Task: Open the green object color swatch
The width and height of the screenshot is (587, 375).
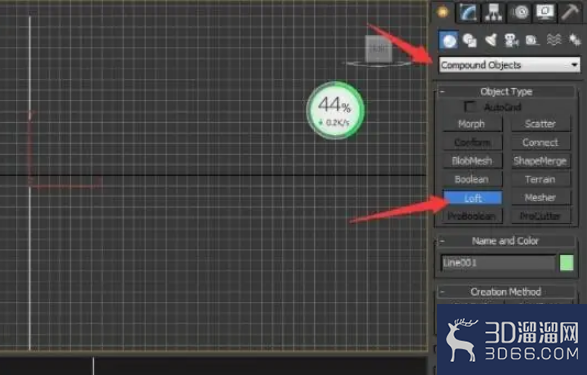Action: tap(566, 263)
